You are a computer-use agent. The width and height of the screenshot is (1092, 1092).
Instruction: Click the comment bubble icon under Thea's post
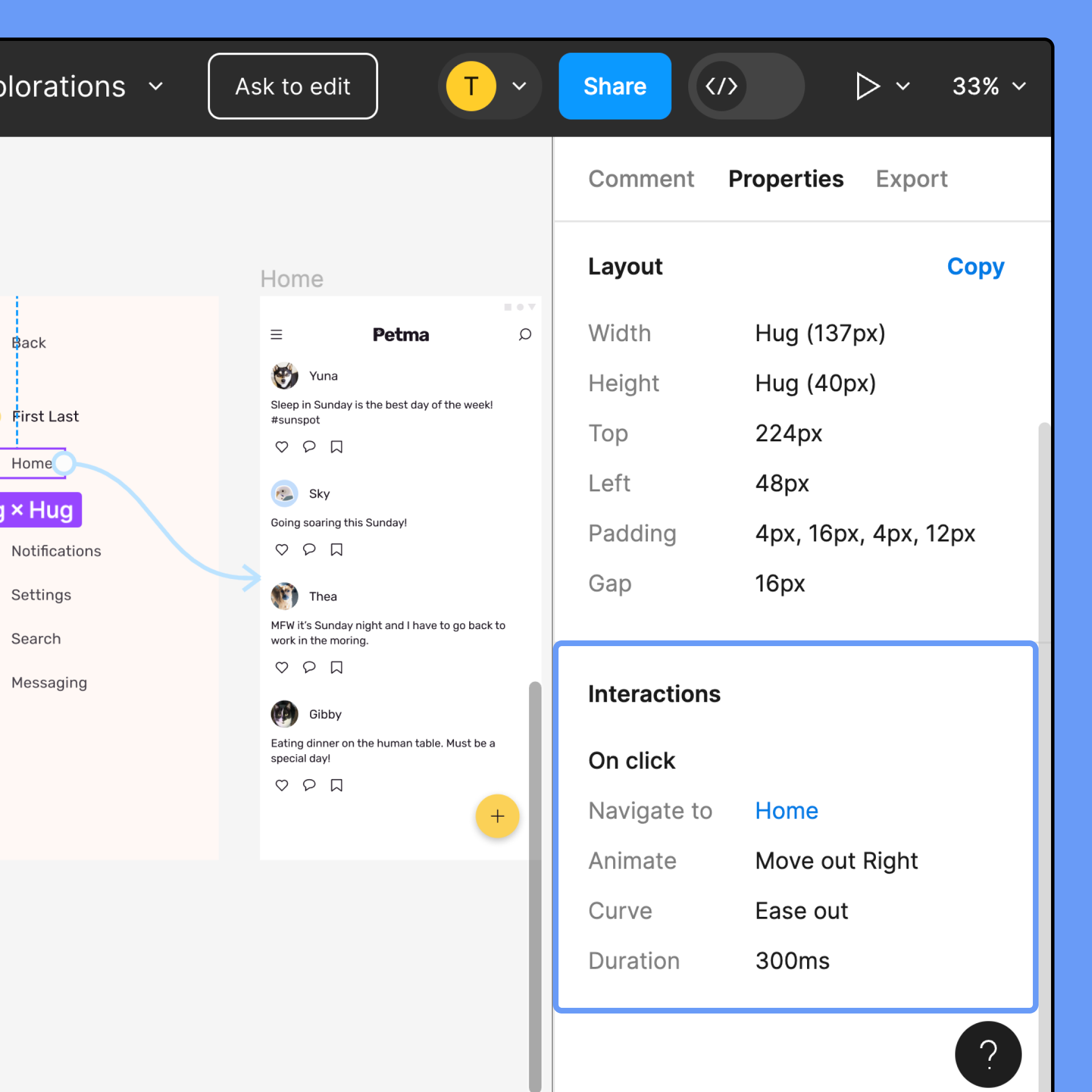tap(309, 667)
